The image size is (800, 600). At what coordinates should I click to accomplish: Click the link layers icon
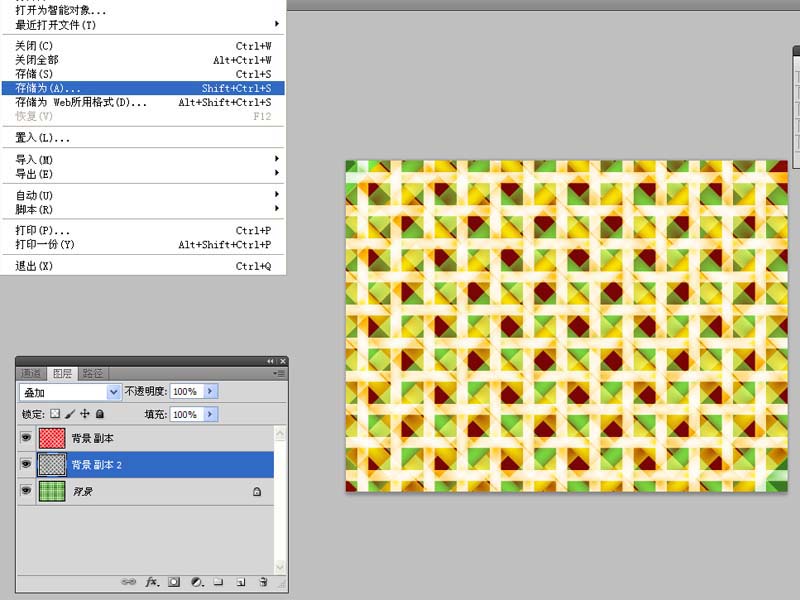coord(128,582)
